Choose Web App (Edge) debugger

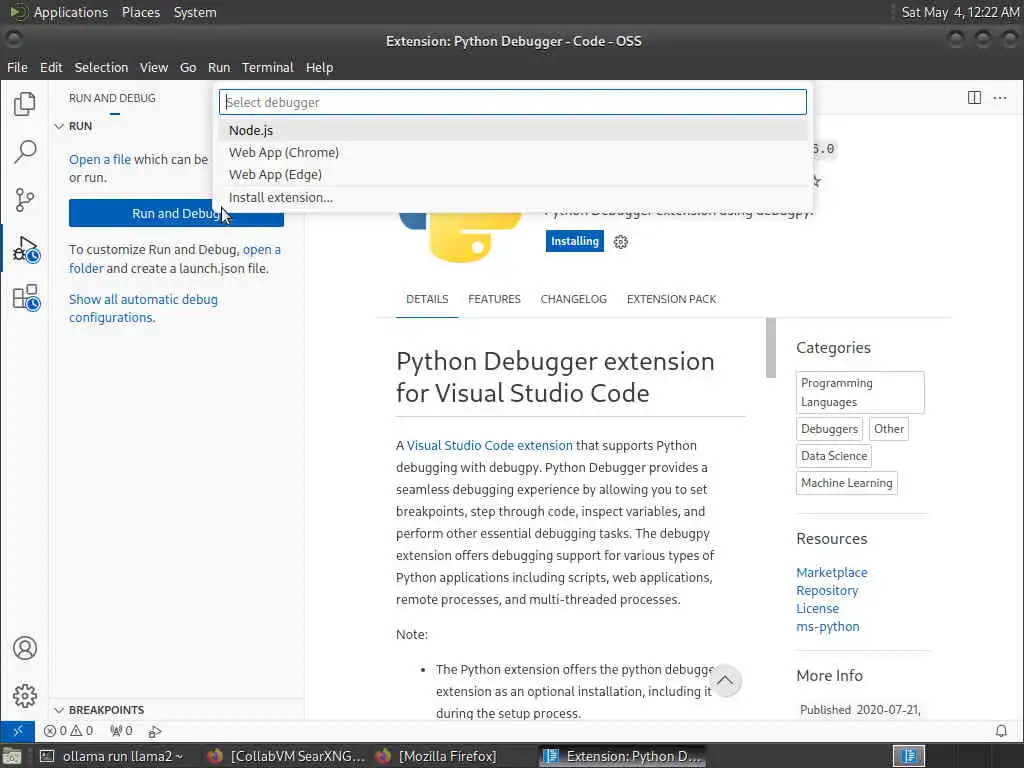tap(513, 174)
